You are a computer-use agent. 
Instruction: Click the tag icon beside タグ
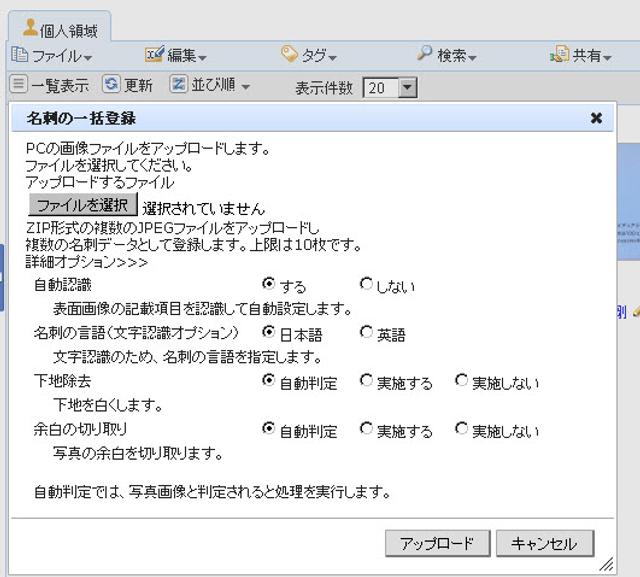[x=289, y=54]
